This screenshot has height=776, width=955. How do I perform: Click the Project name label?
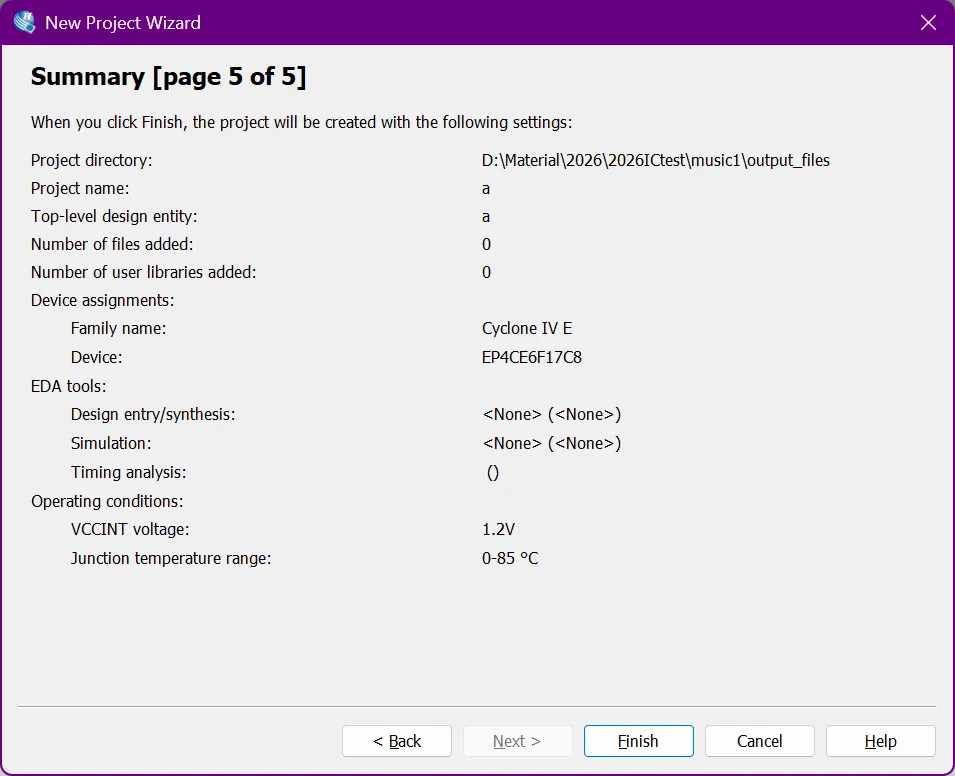click(80, 188)
